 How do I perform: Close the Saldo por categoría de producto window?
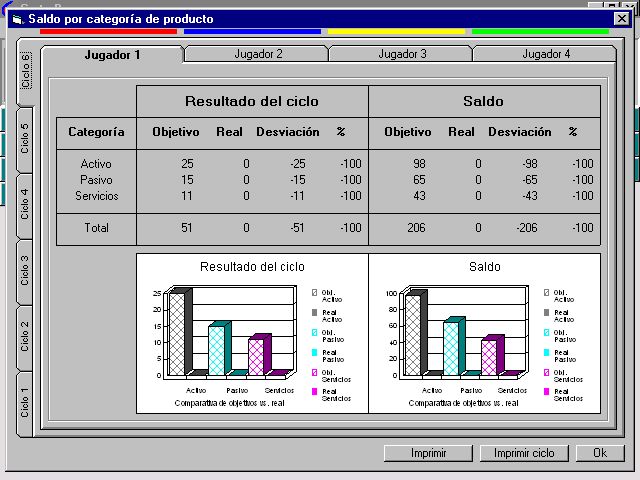[x=621, y=19]
